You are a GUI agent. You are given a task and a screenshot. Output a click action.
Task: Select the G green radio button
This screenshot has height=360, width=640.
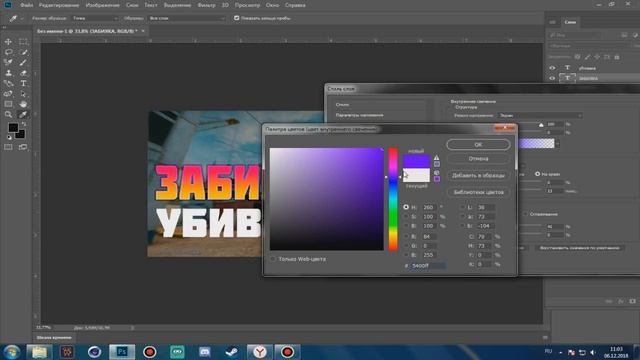(406, 246)
